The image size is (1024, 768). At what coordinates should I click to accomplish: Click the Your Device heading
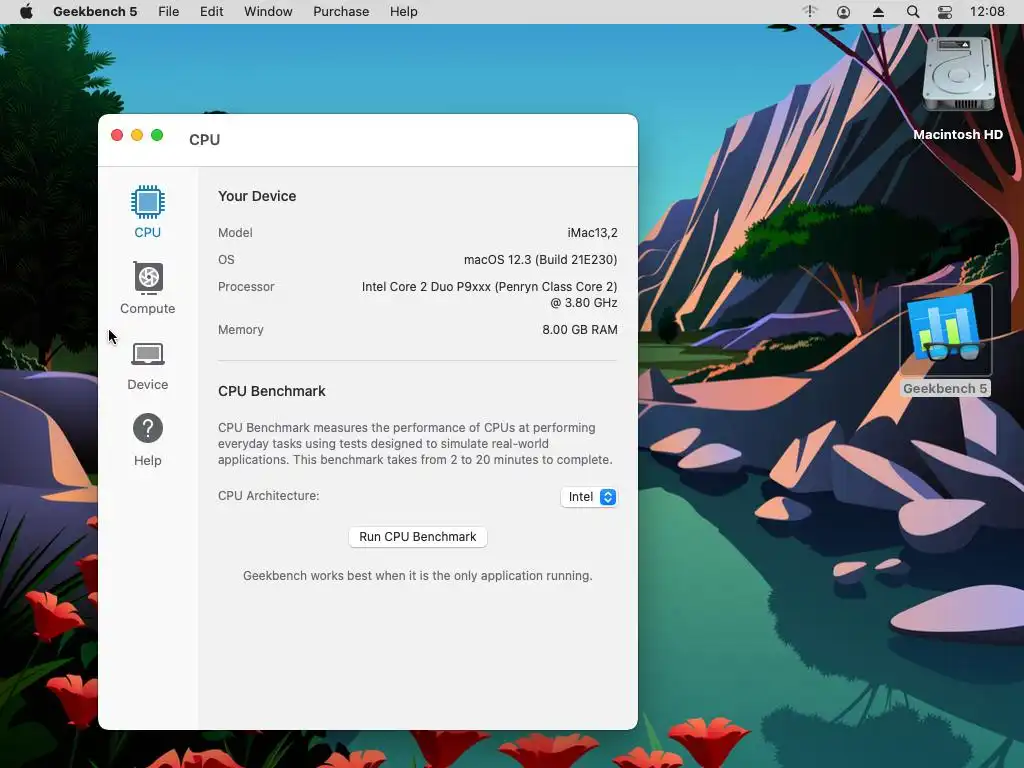pos(257,196)
